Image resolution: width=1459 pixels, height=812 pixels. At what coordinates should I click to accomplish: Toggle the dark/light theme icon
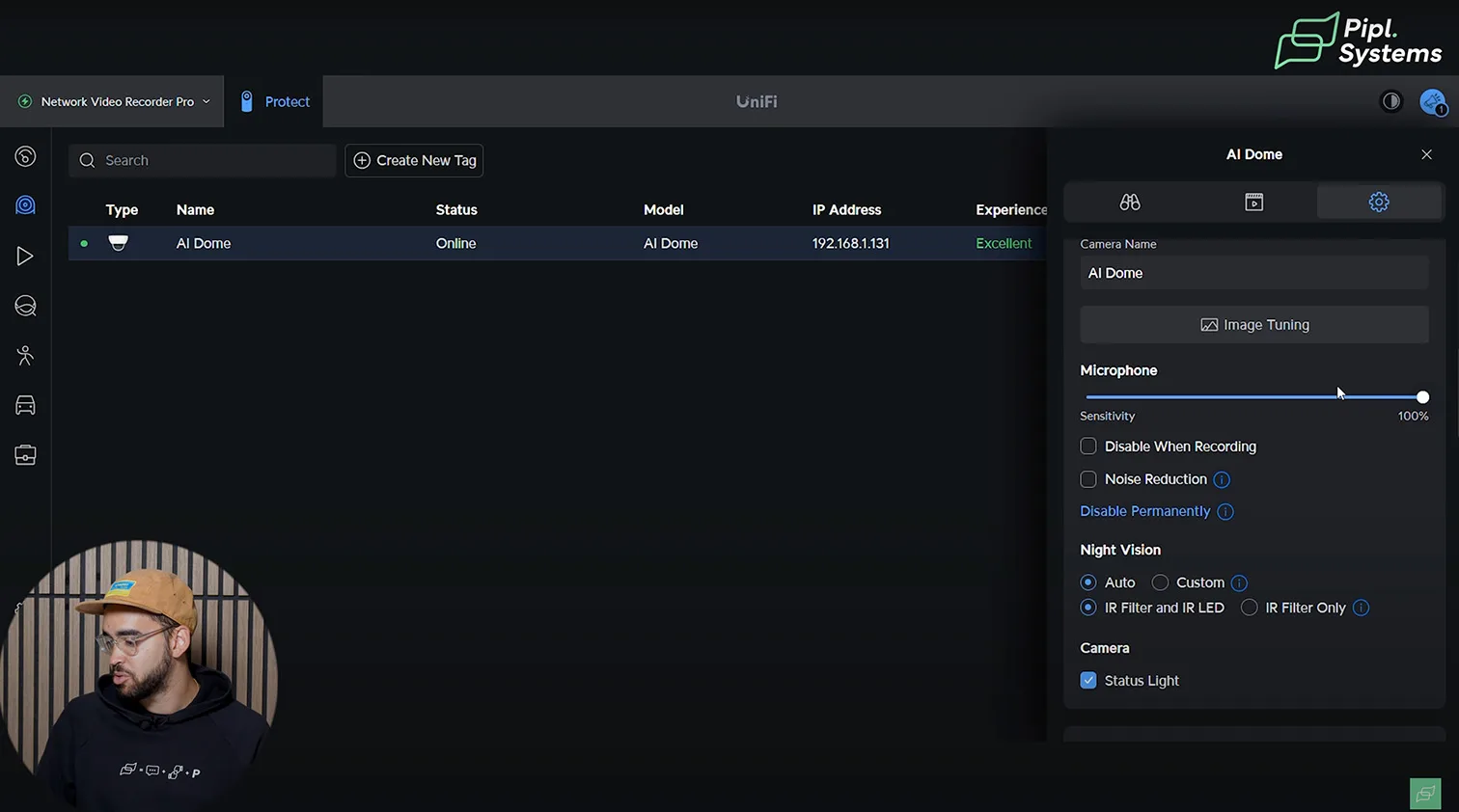pos(1390,101)
